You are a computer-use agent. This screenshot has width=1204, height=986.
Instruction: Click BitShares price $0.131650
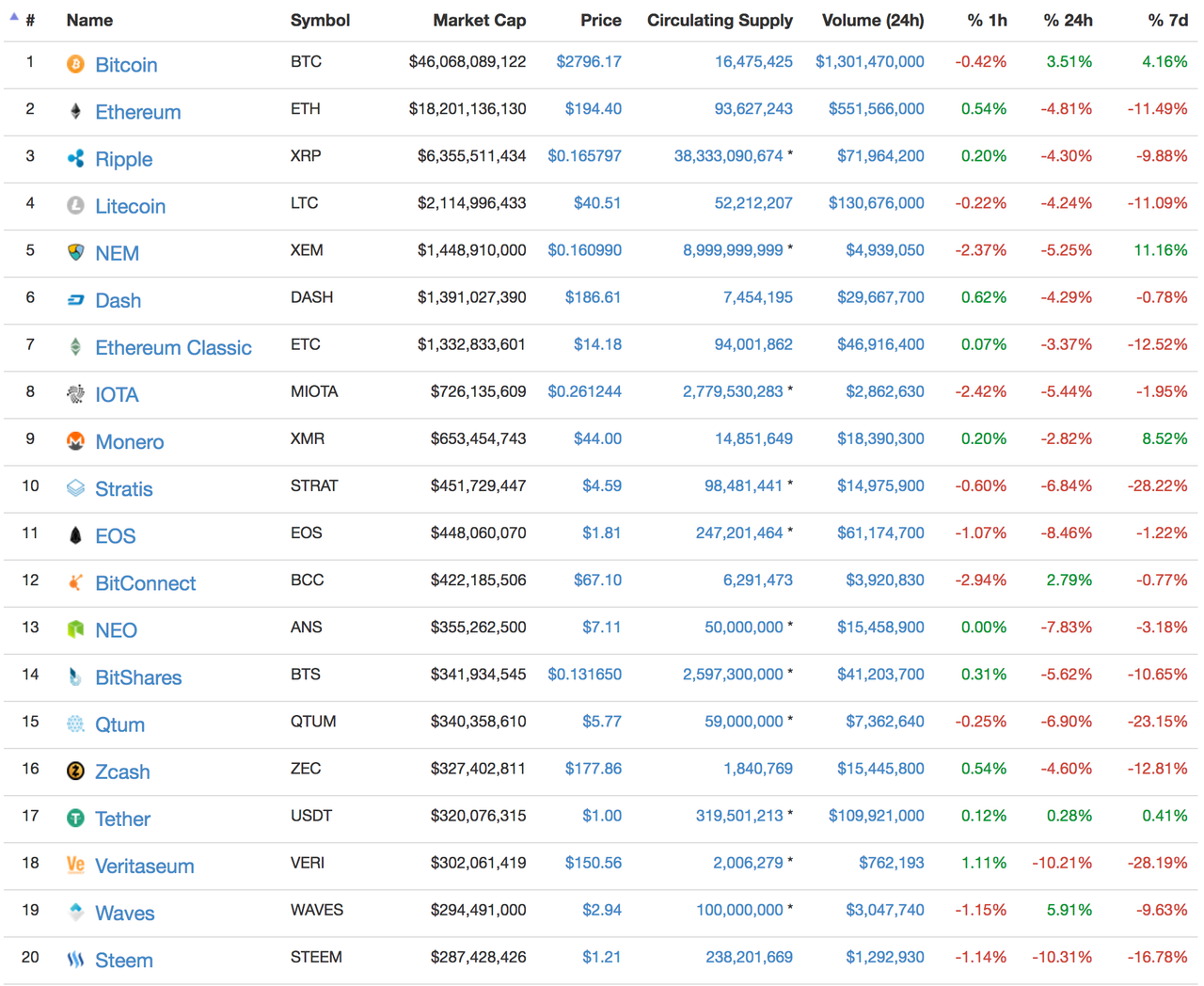coord(584,674)
